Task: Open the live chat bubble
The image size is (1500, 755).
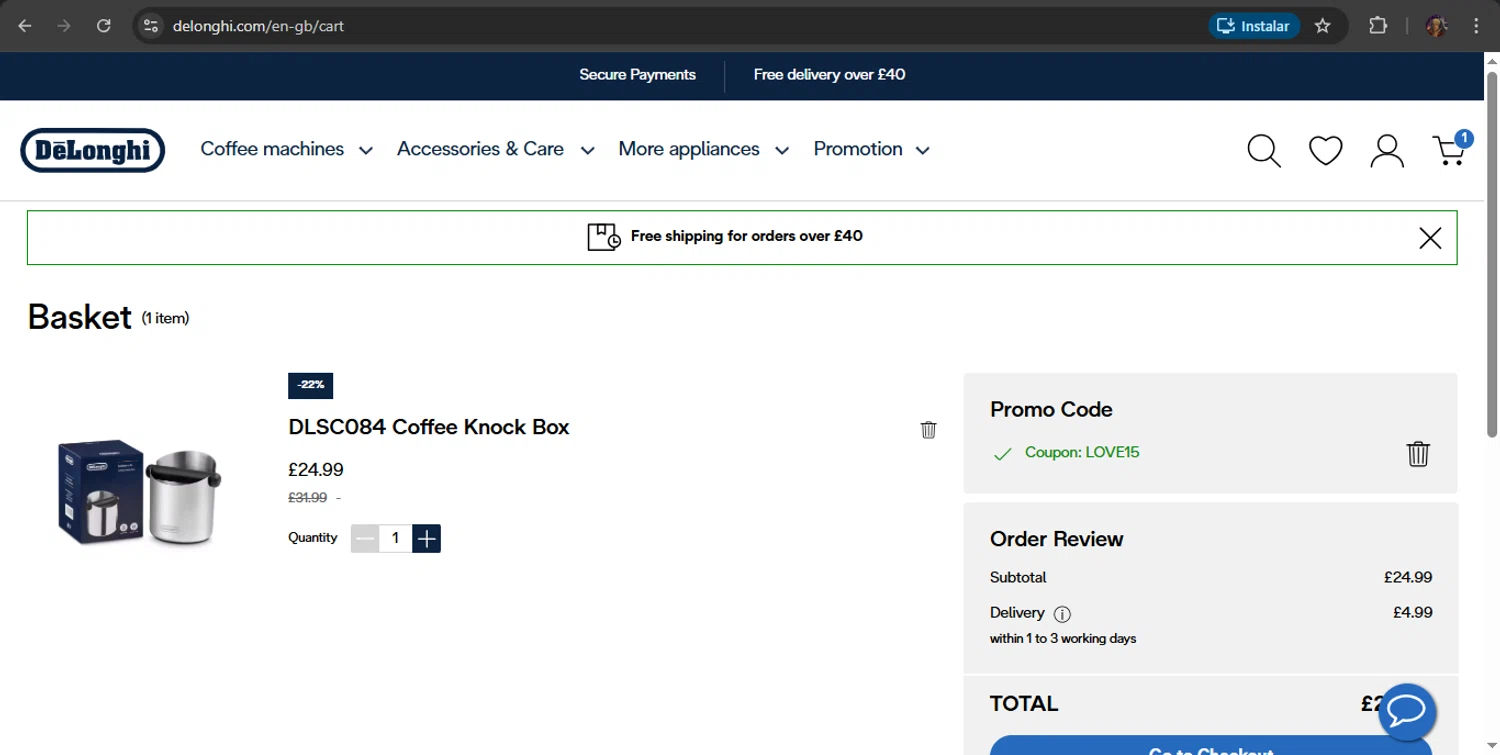Action: (x=1407, y=711)
